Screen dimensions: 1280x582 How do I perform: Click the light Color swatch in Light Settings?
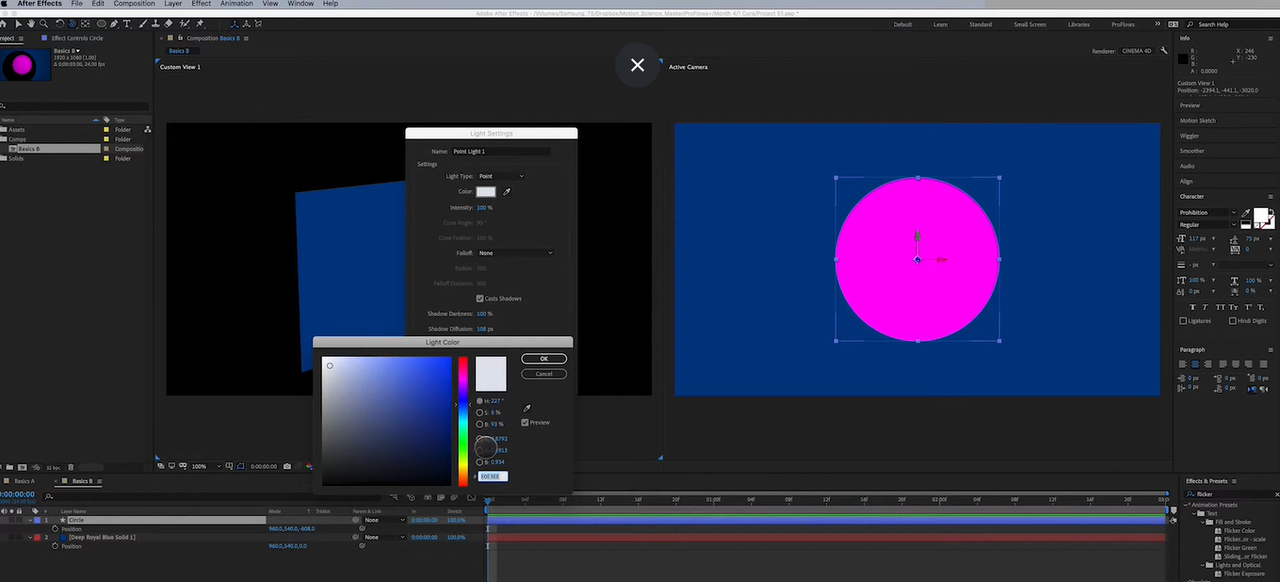pos(486,191)
